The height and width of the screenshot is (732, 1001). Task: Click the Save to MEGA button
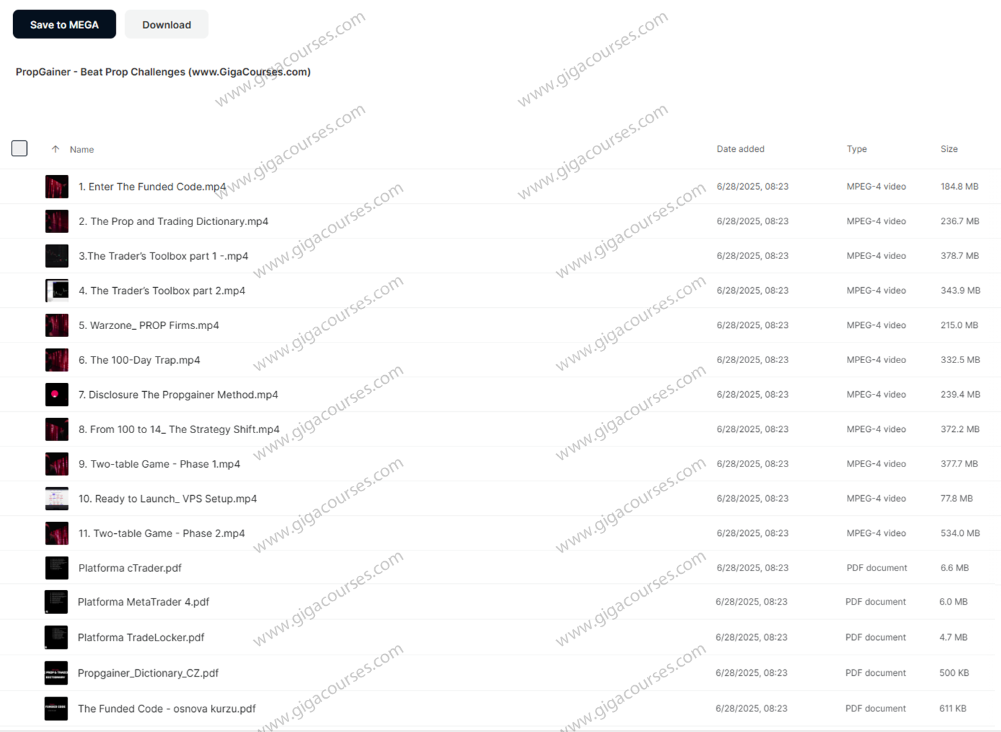(x=64, y=24)
